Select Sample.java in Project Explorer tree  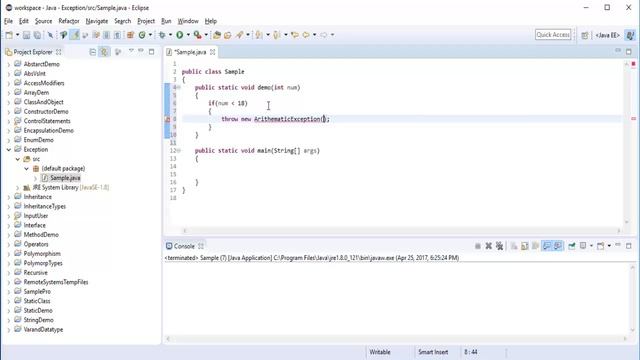[x=65, y=178]
